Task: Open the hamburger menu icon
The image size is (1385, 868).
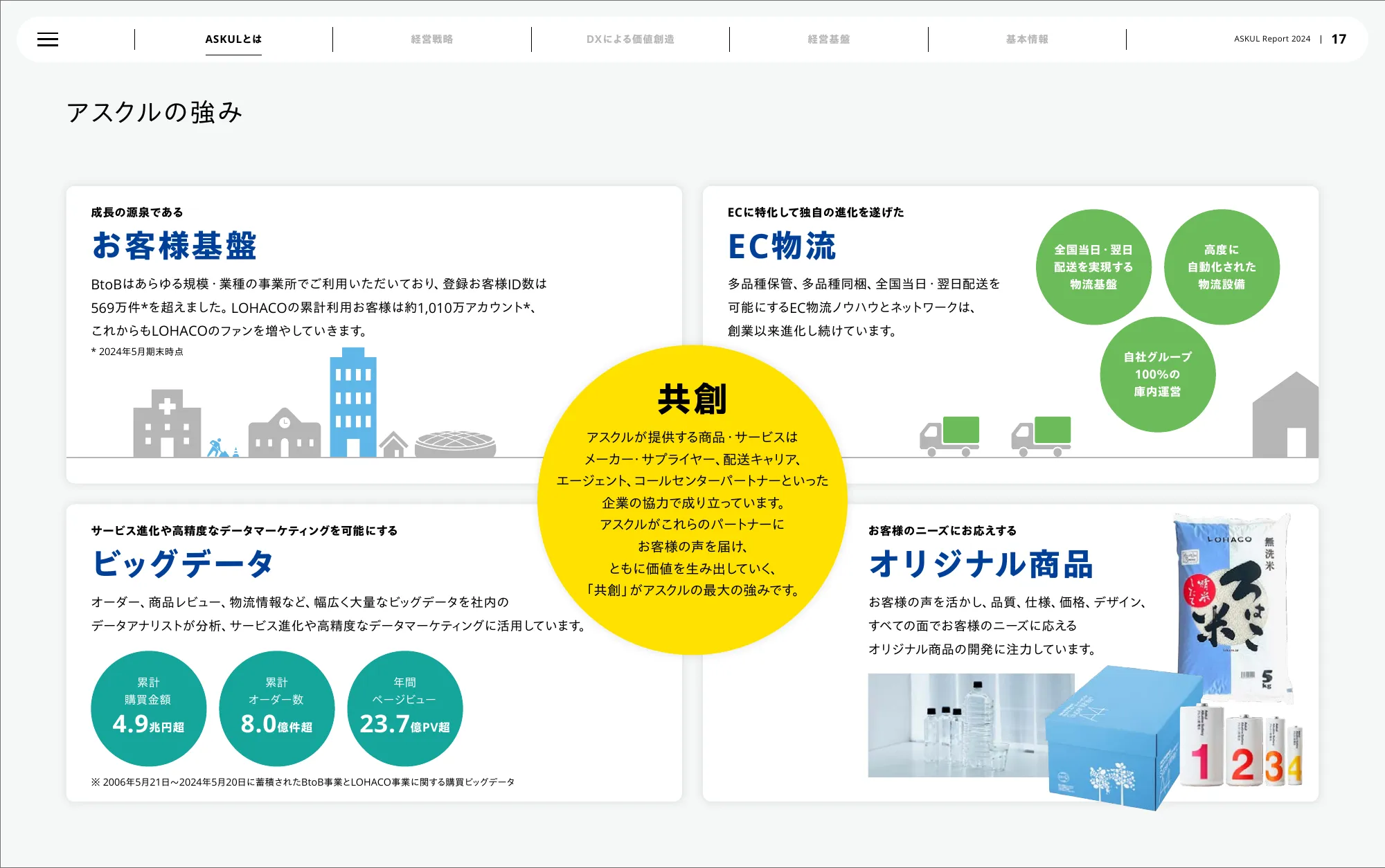Action: click(48, 39)
